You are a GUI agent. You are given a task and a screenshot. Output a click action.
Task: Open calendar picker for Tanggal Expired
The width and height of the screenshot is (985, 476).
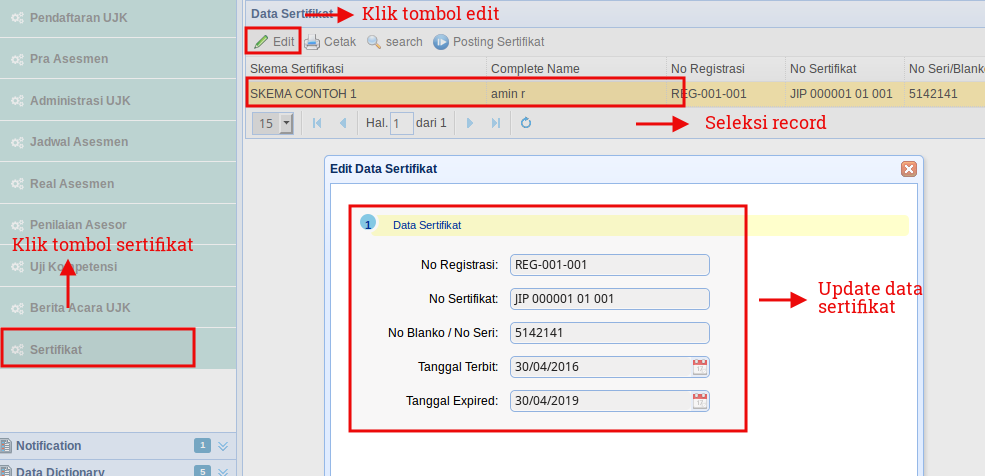click(x=700, y=401)
